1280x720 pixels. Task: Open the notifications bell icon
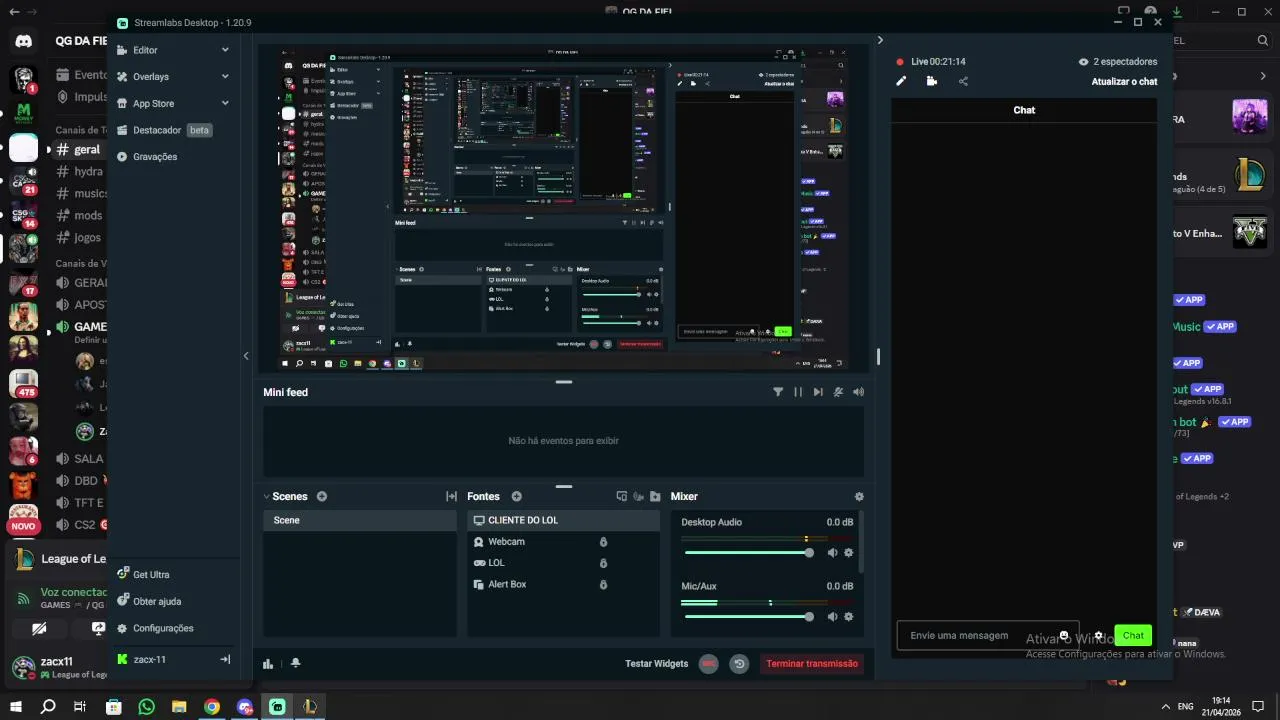tap(295, 663)
